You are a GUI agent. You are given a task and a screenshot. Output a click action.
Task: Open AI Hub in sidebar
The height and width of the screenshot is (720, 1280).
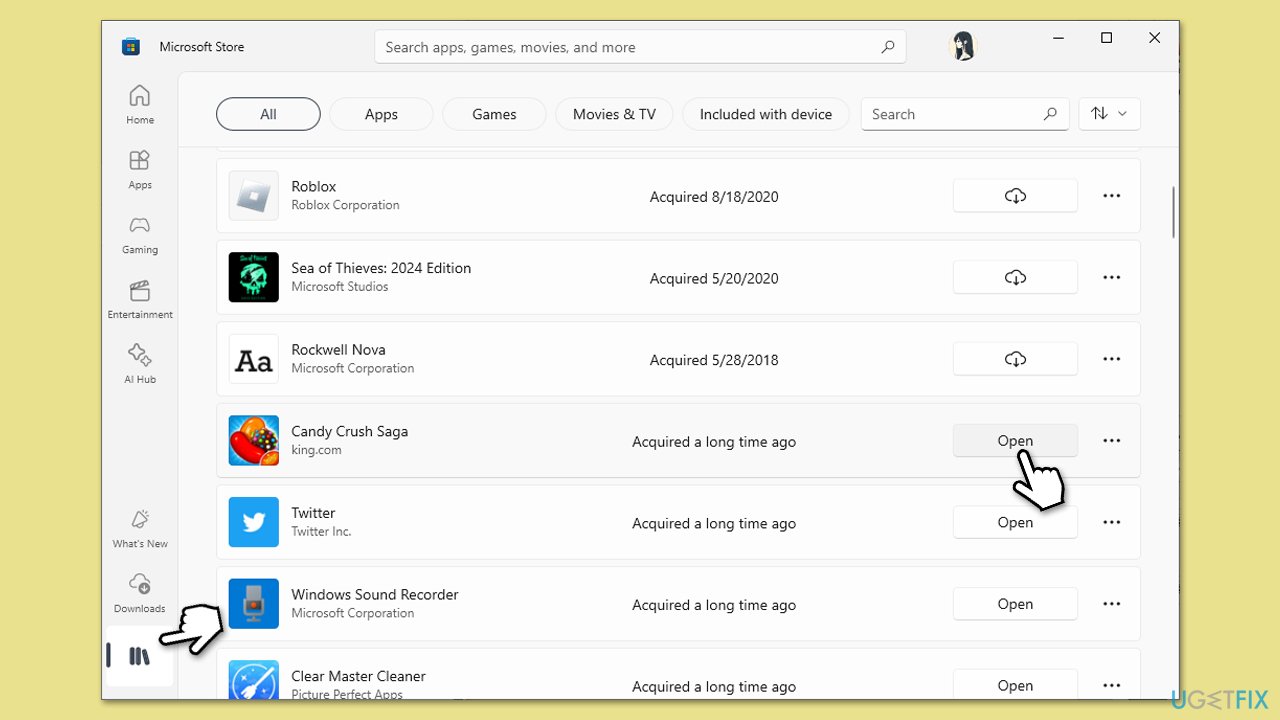(x=140, y=365)
